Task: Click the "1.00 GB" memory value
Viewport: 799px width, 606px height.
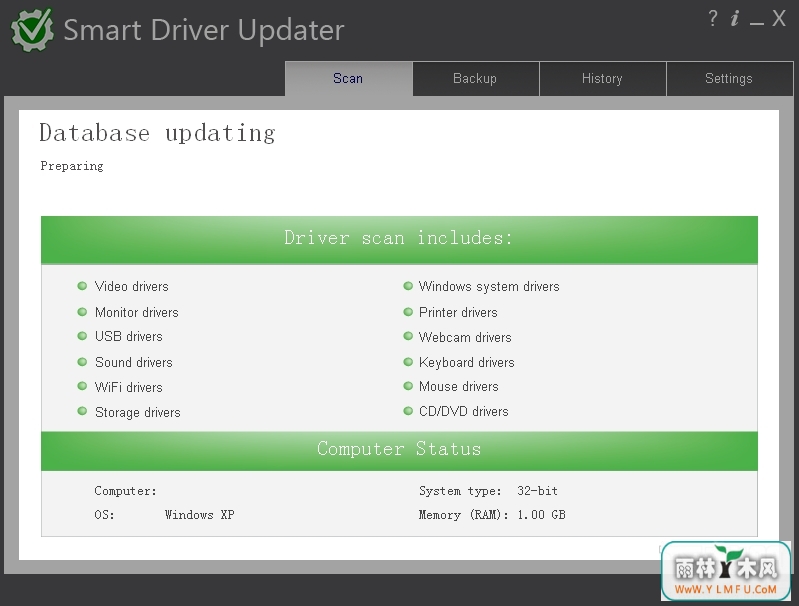Action: [542, 515]
